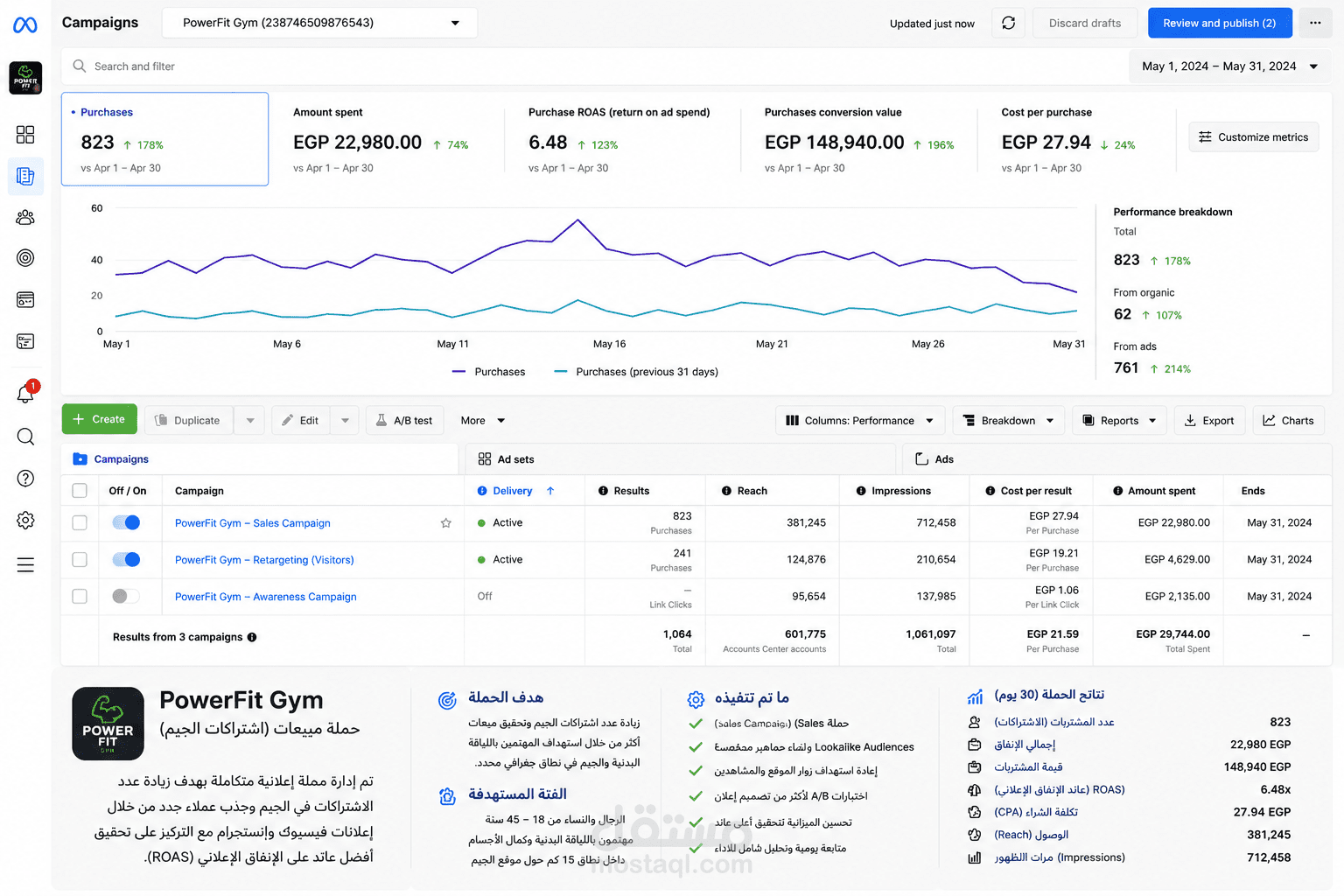Click the green Create button
Image resolution: width=1344 pixels, height=896 pixels.
tap(100, 419)
